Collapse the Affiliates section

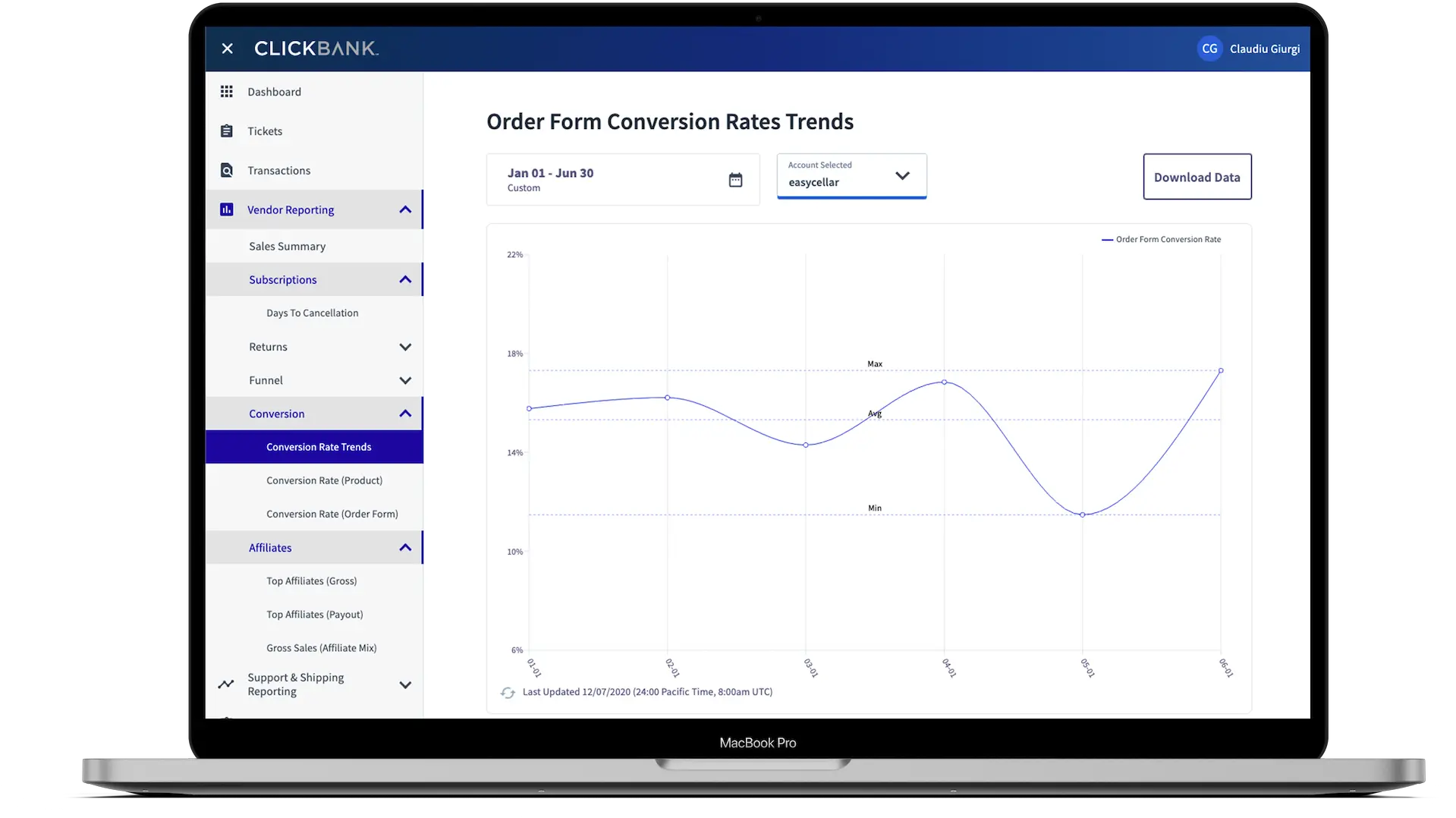405,548
